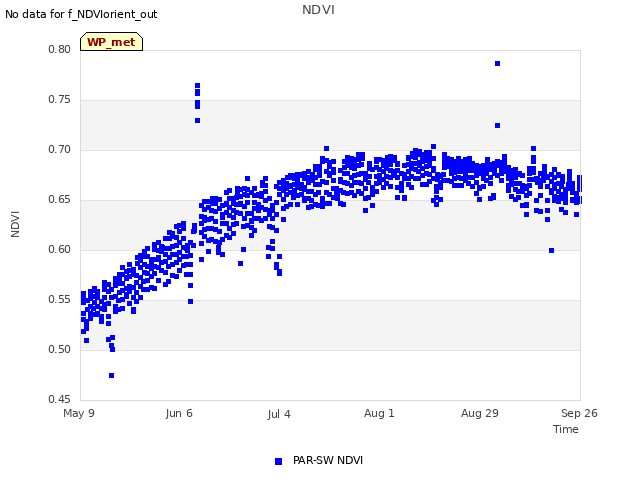
Task: Click the vertical NDVI axis label
Action: tap(15, 224)
